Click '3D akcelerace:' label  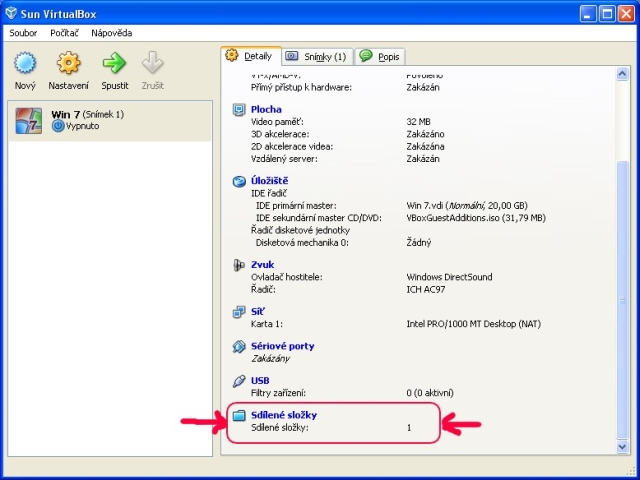(x=280, y=134)
